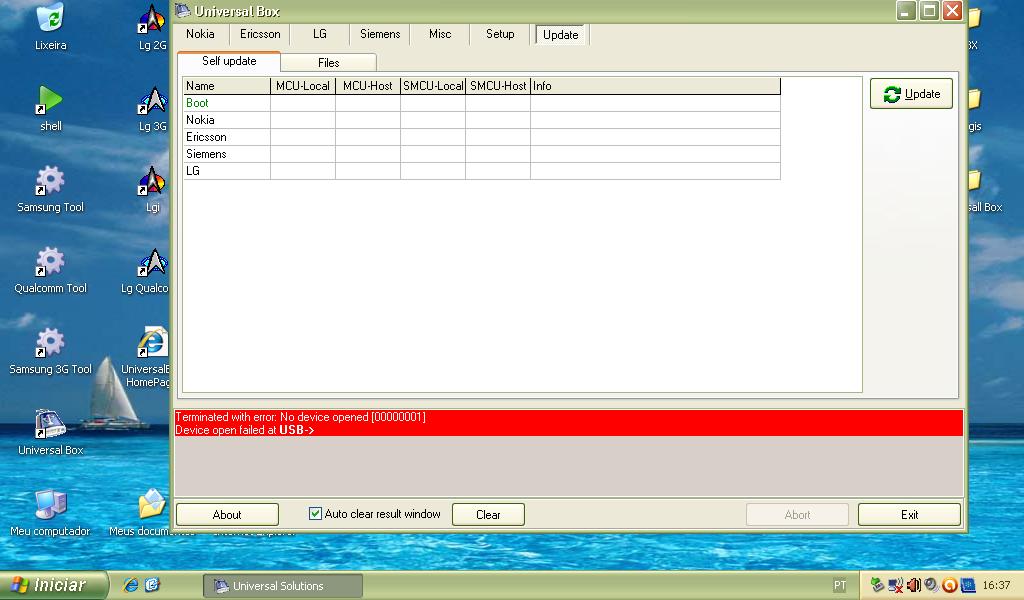Screen dimensions: 1024x600
Task: Launch the Samsung Tool desktop shortcut
Action: (50, 182)
